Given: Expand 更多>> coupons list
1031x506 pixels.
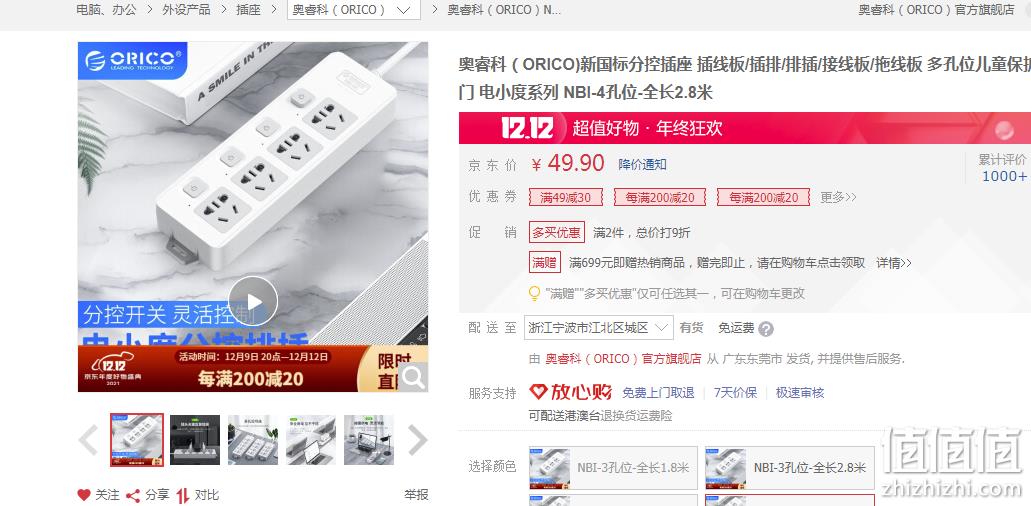Looking at the screenshot, I should point(838,197).
